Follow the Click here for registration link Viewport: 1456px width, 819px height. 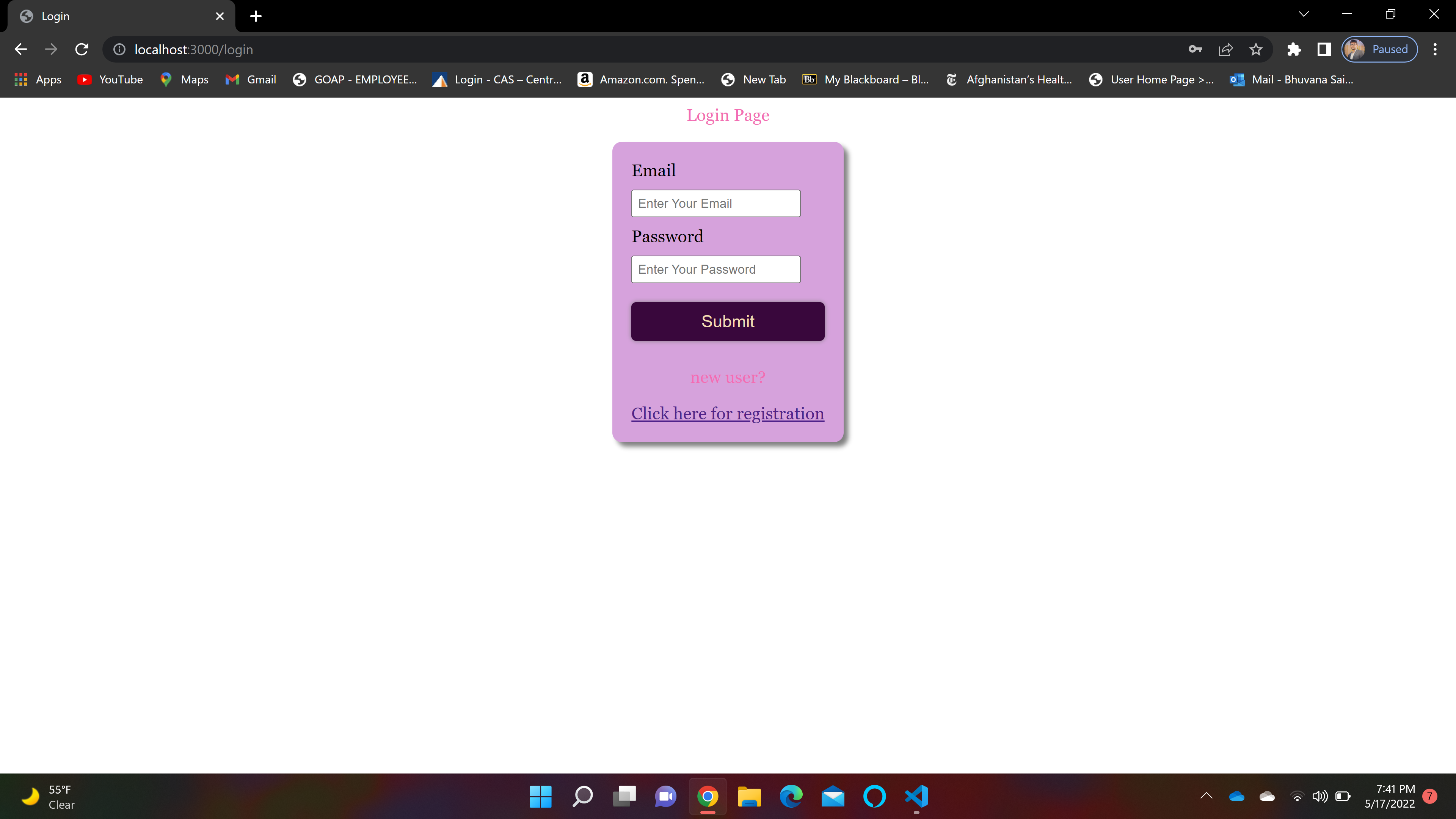728,413
